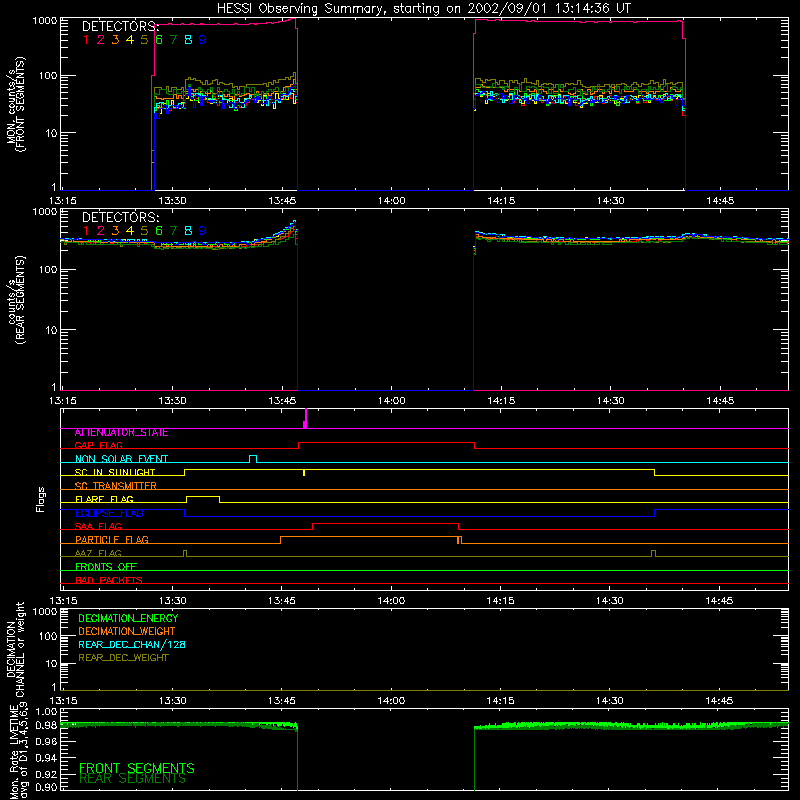
Task: Select cyan detector 8 in the front segments legend
Action: (x=188, y=40)
